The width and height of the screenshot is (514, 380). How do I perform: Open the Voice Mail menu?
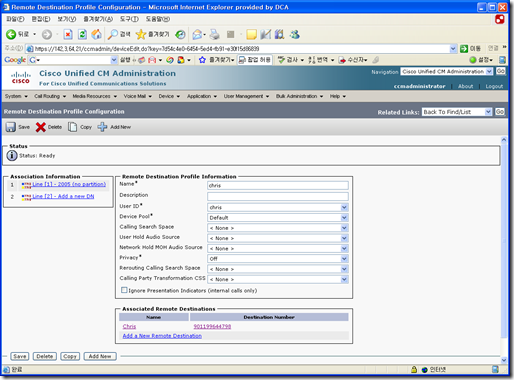coord(138,96)
